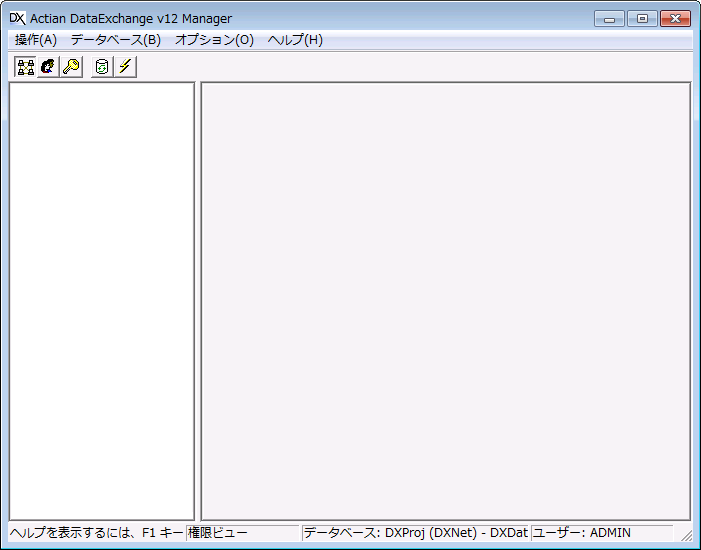The width and height of the screenshot is (701, 550).
Task: Minimize the DataExchange Manager window
Action: pos(608,18)
